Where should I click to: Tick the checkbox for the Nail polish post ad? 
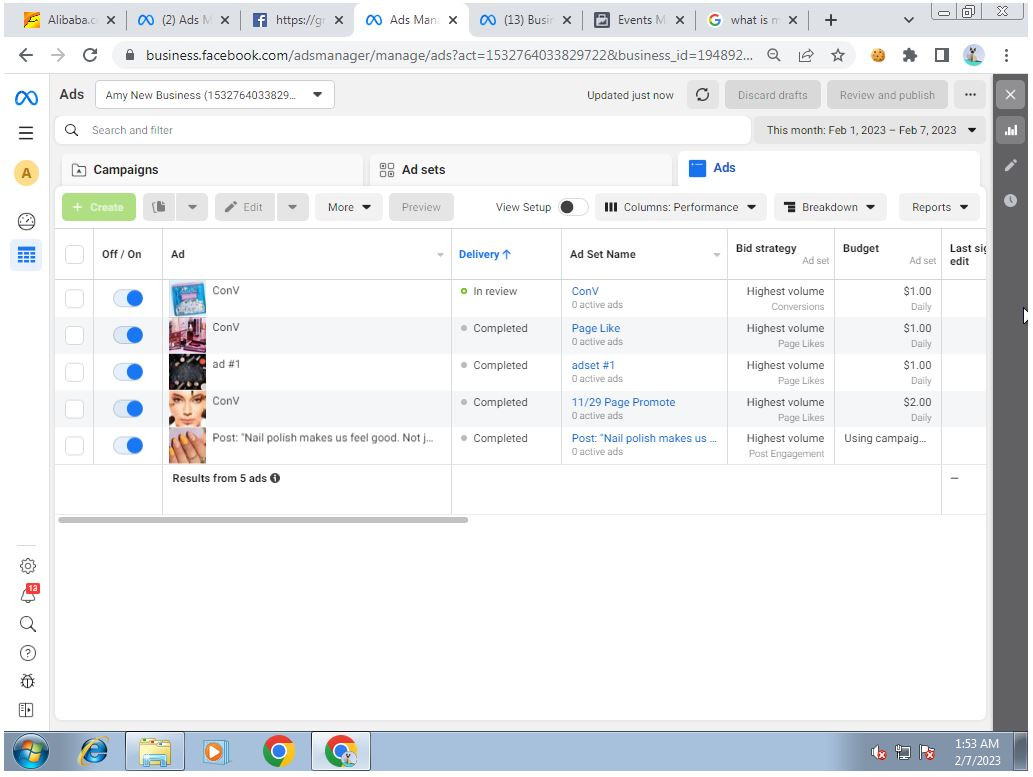(74, 446)
